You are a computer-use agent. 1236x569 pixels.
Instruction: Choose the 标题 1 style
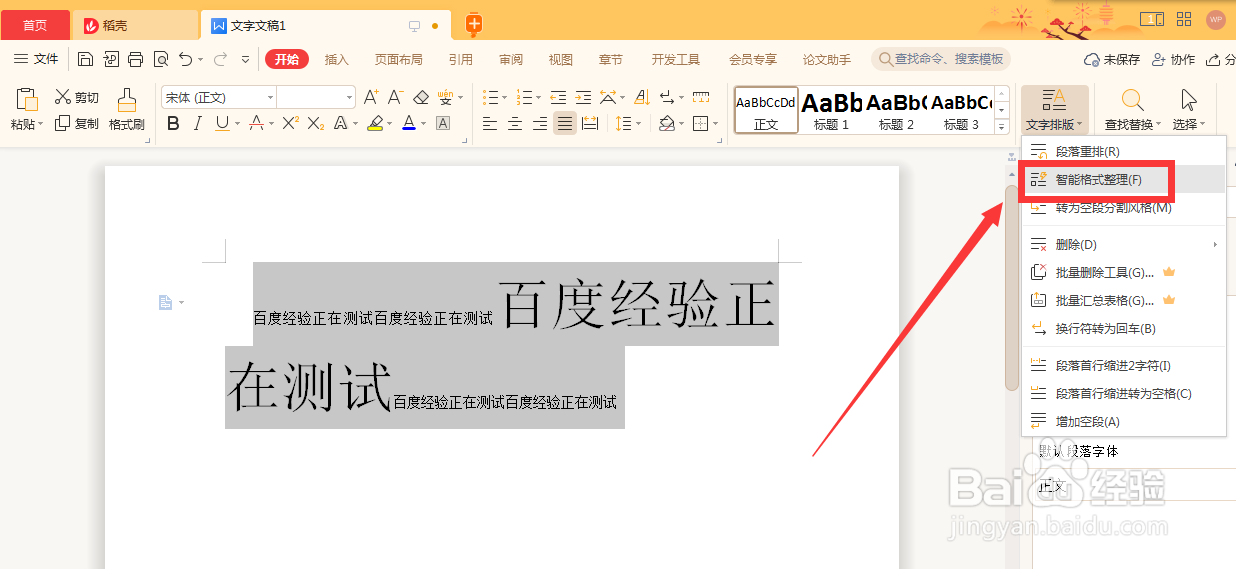point(831,110)
